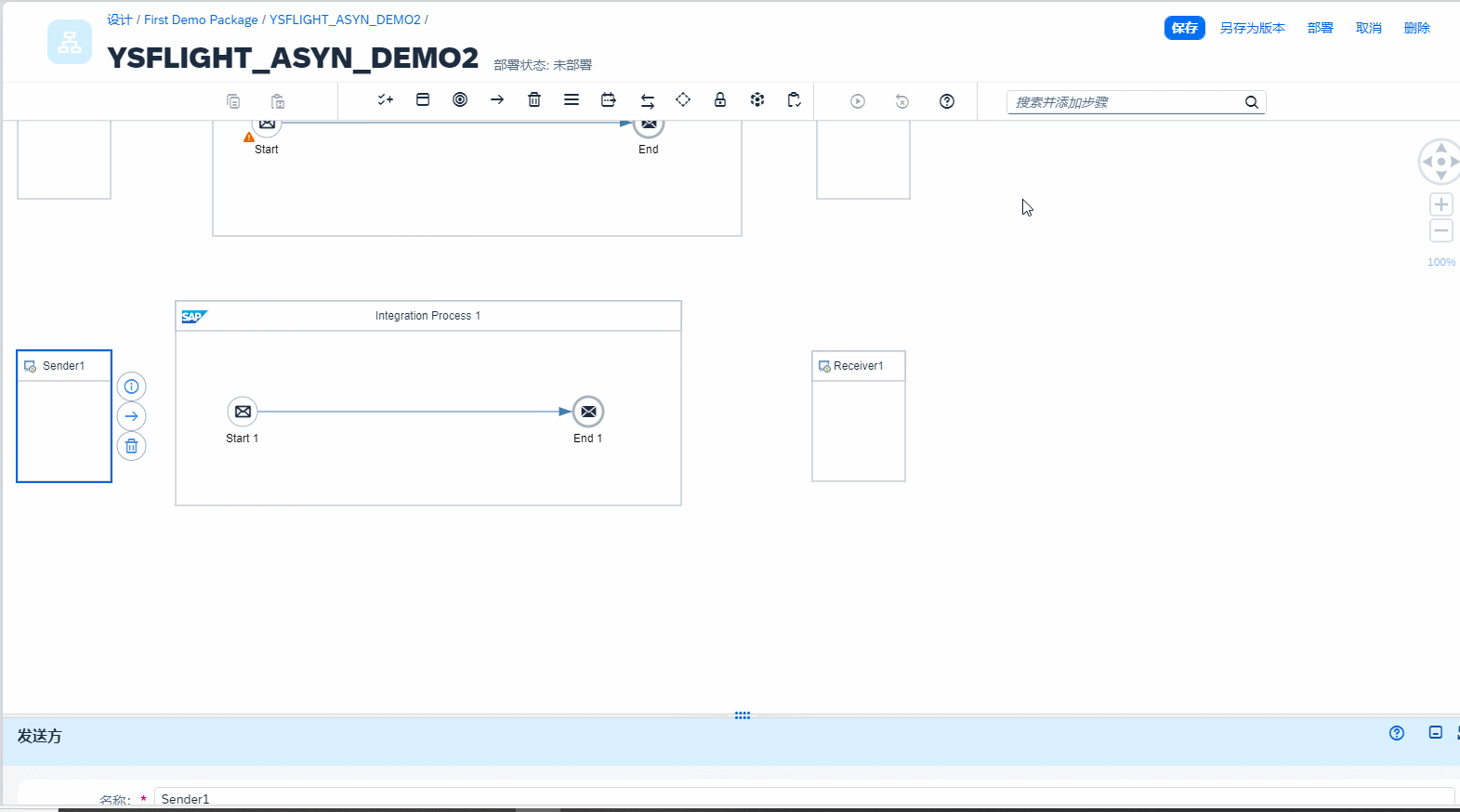The height and width of the screenshot is (812, 1460).
Task: Zoom out of the canvas with minus button
Action: [x=1441, y=230]
